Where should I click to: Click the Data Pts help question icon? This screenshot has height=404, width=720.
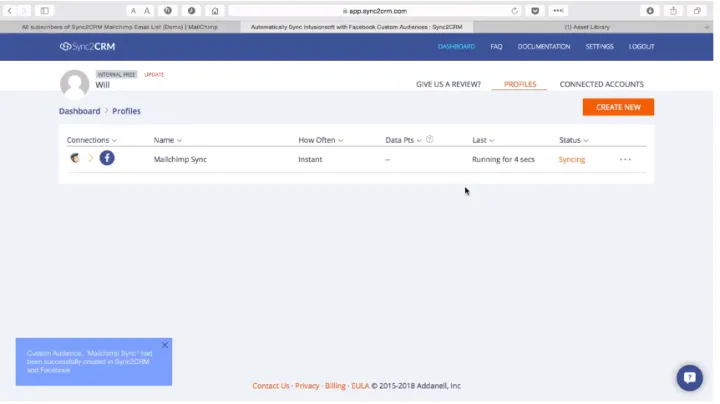(x=430, y=139)
